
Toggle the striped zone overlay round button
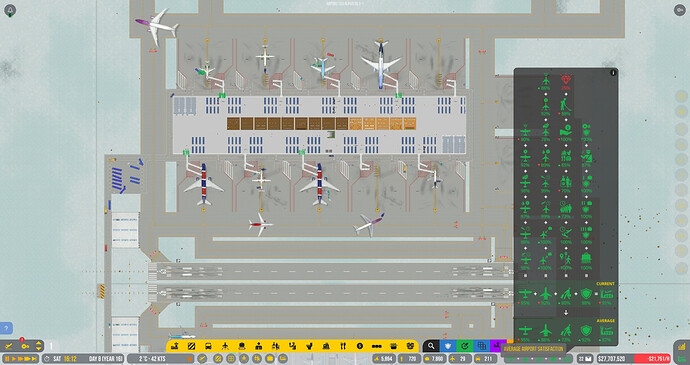coord(218,358)
